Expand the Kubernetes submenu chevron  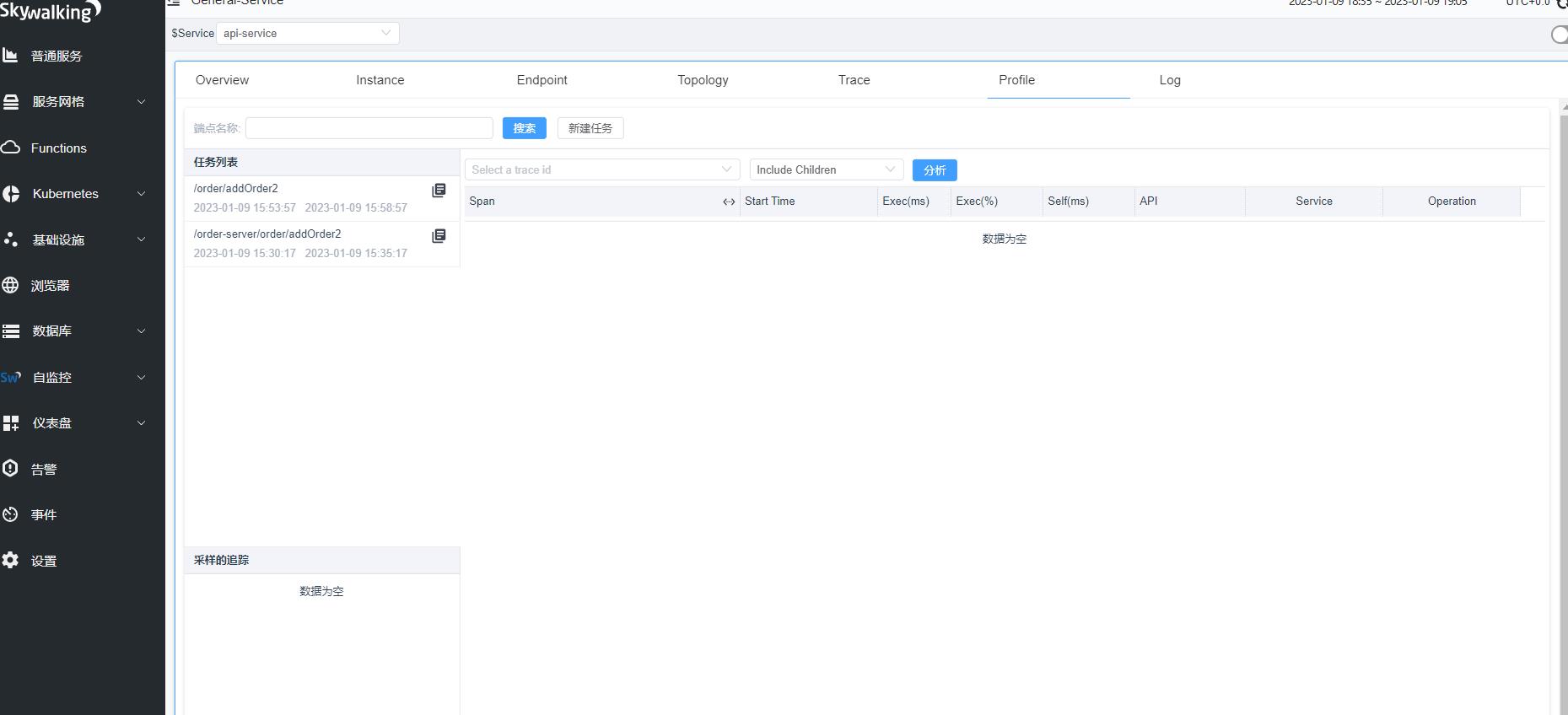coord(142,193)
